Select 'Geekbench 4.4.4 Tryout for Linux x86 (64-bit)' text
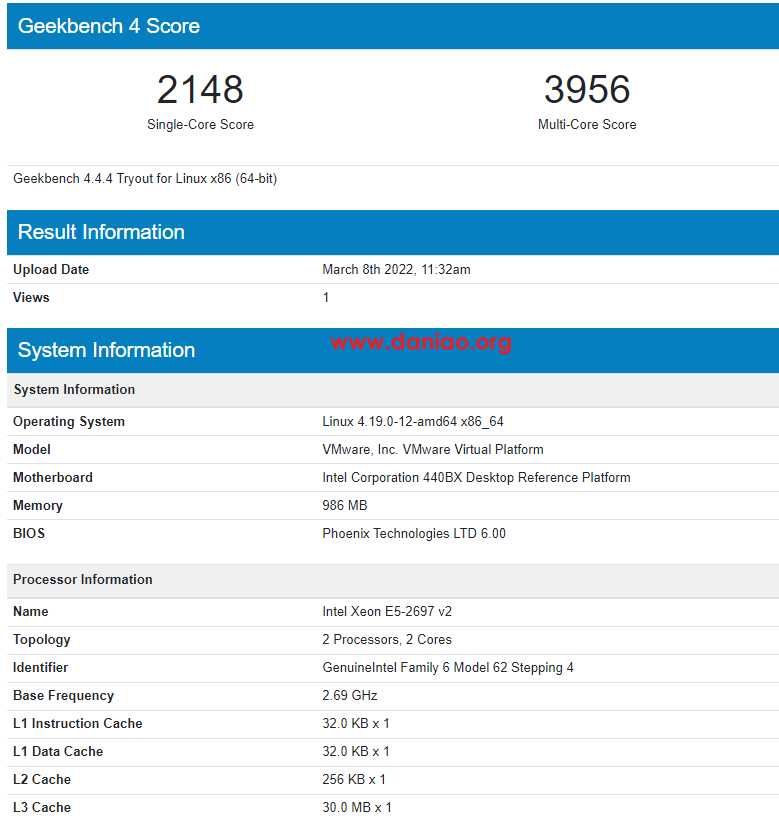Viewport: 779px width, 832px height. pos(145,178)
